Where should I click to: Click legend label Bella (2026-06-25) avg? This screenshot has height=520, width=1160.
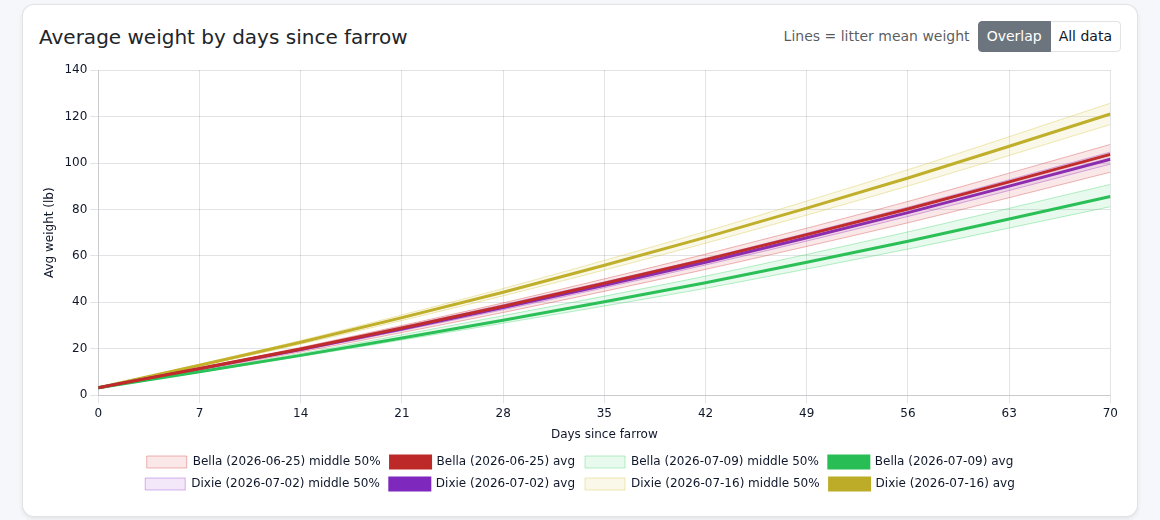click(505, 461)
